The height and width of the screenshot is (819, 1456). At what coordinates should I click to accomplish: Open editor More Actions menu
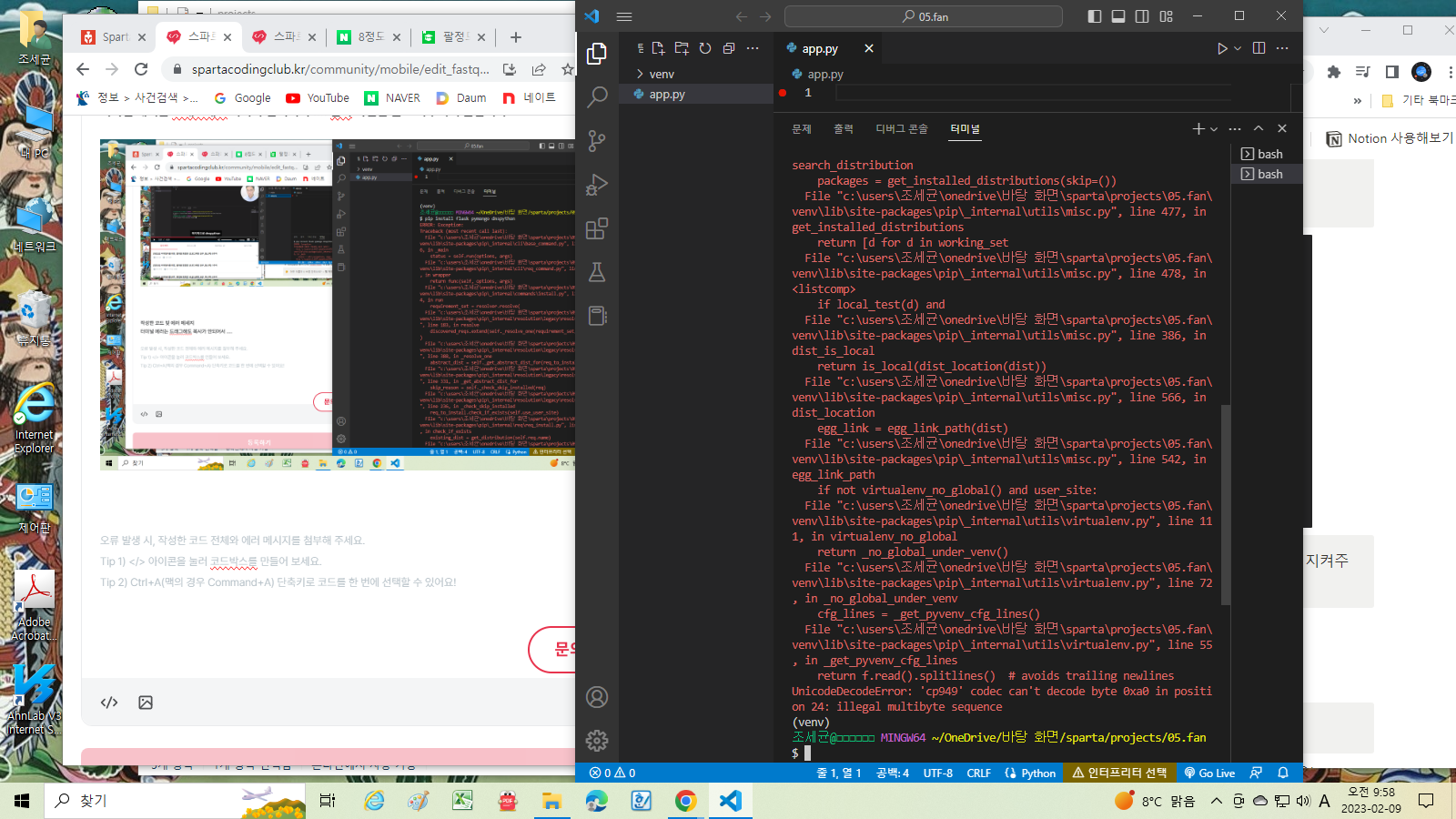point(1282,48)
